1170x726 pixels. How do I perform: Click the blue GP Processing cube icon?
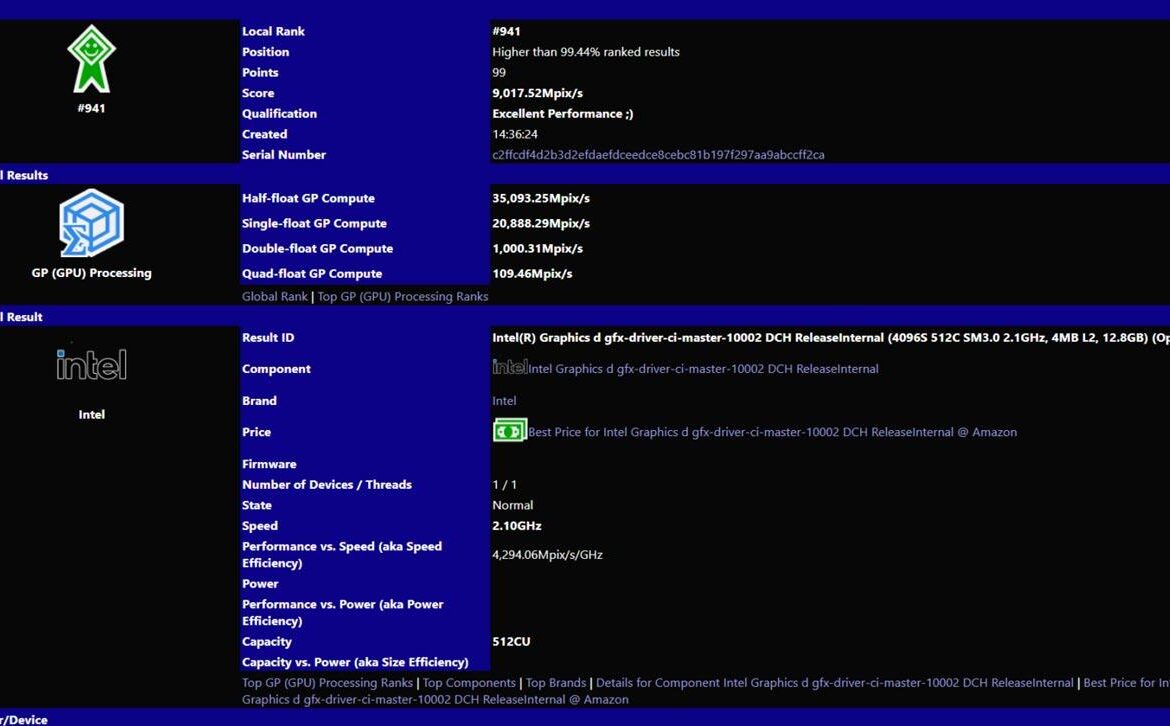[x=91, y=223]
